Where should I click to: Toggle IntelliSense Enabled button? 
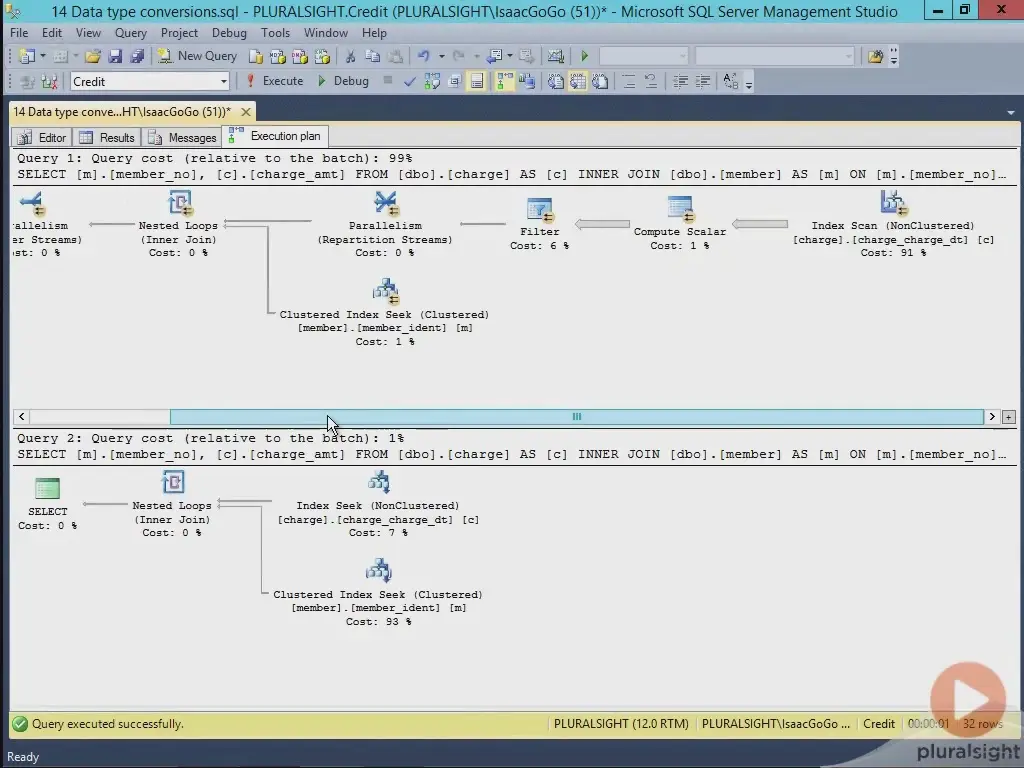477,82
